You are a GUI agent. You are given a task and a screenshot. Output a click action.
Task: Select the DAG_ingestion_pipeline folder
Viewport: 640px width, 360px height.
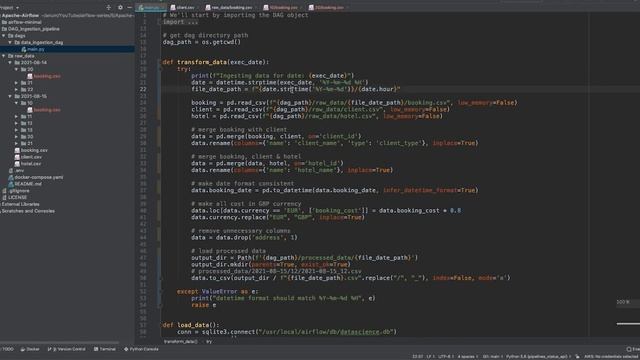click(x=33, y=29)
